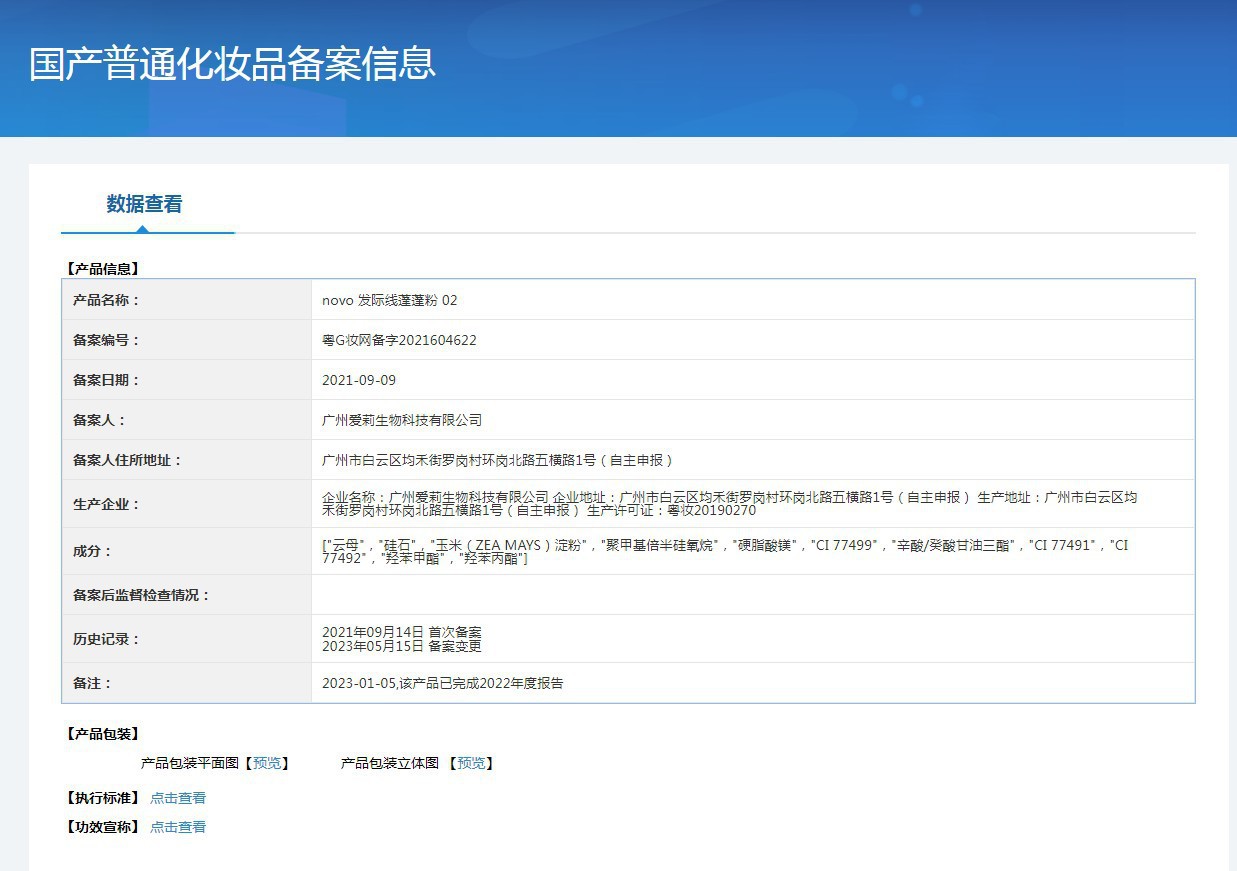Click the 备注 row label
The width and height of the screenshot is (1237, 871).
(93, 683)
